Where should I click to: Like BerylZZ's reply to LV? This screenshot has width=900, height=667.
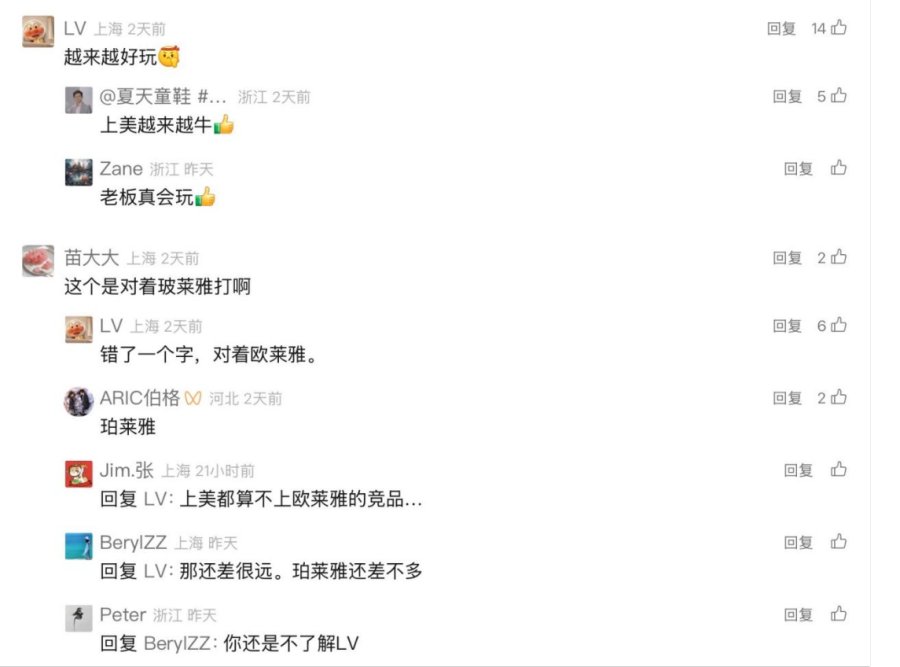[839, 542]
